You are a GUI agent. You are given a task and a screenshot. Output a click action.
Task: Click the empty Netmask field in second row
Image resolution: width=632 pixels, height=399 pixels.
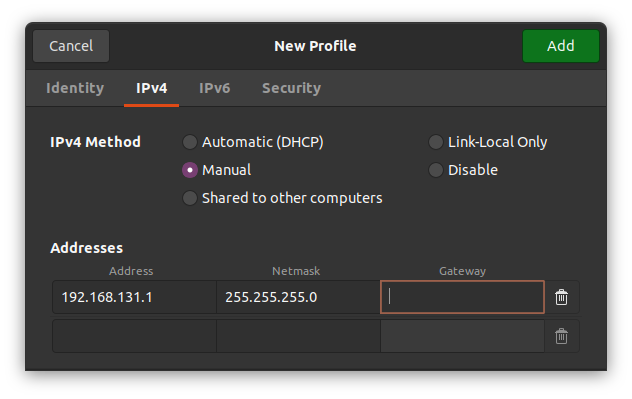tap(298, 336)
